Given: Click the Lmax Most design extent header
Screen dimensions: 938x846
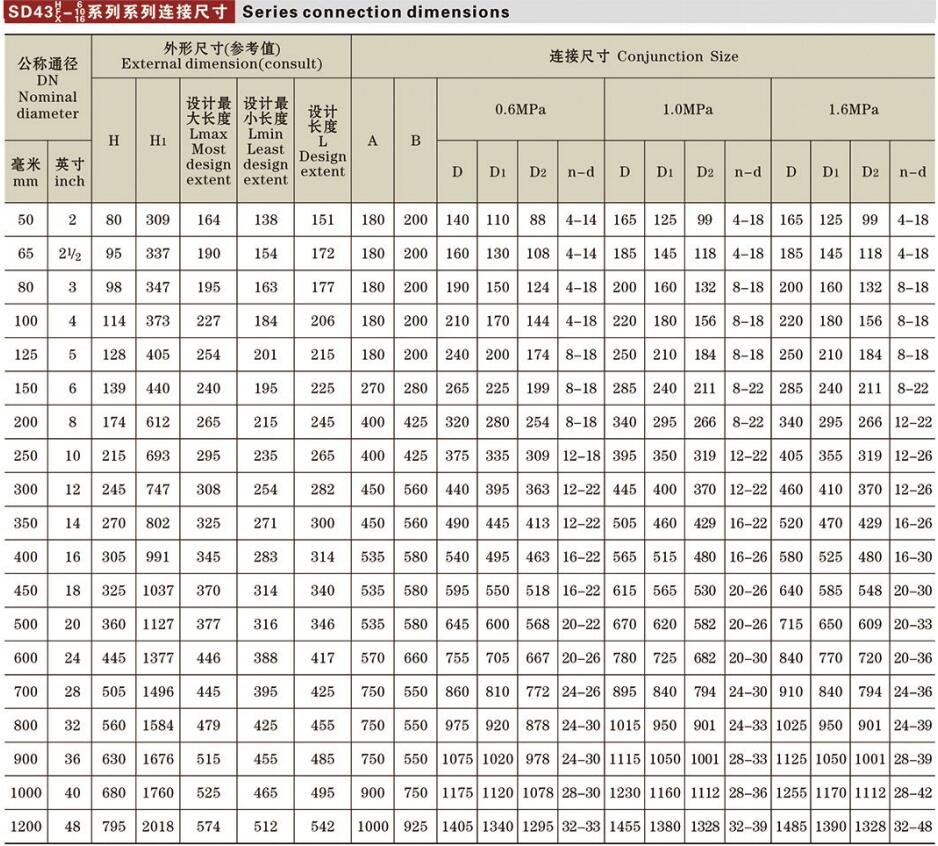Looking at the screenshot, I should [207, 140].
